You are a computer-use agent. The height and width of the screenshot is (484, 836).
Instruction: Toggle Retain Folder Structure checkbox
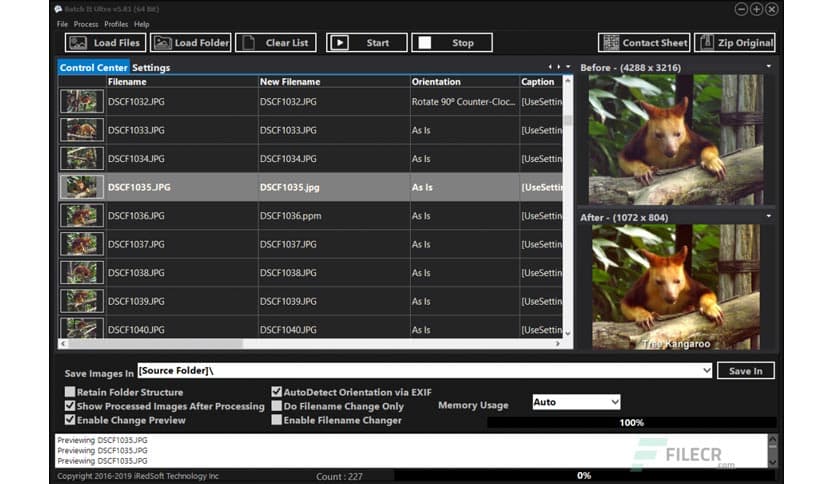[70, 392]
